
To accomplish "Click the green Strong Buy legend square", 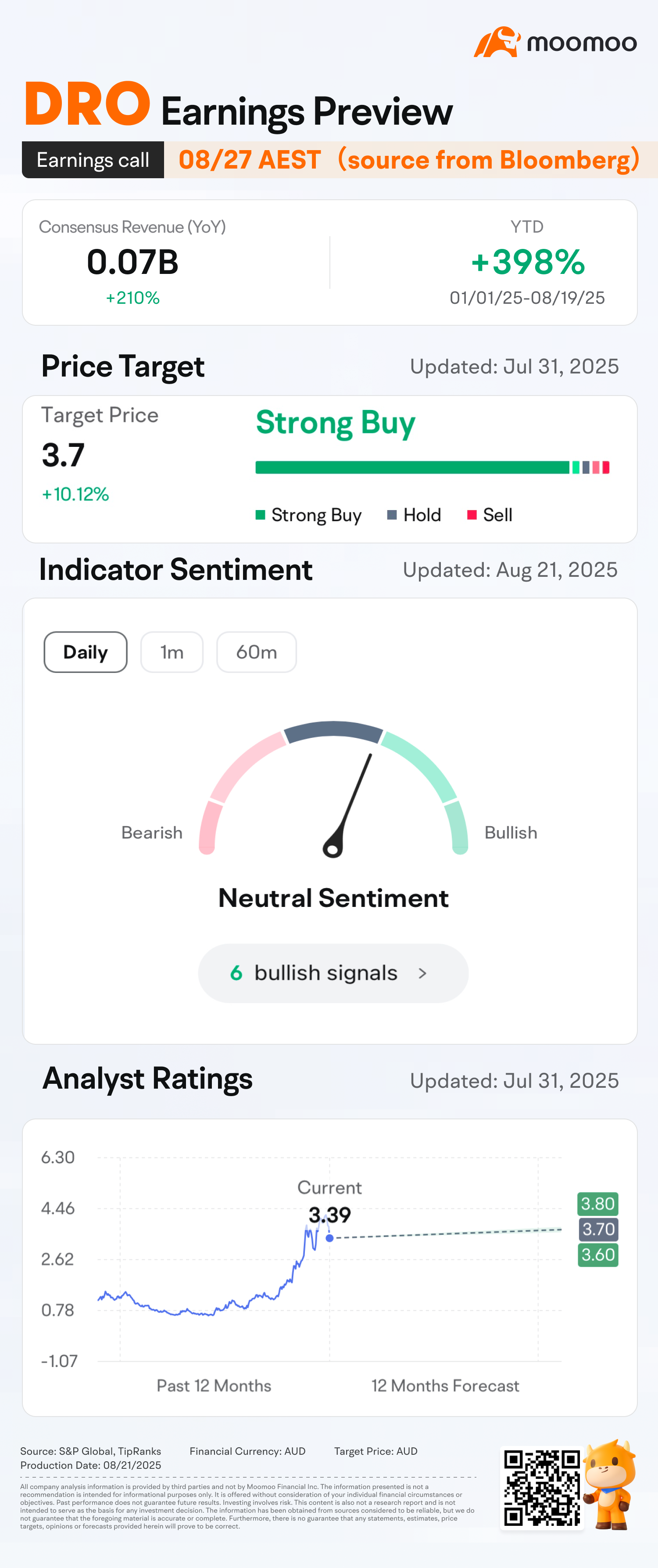I will 260,515.
